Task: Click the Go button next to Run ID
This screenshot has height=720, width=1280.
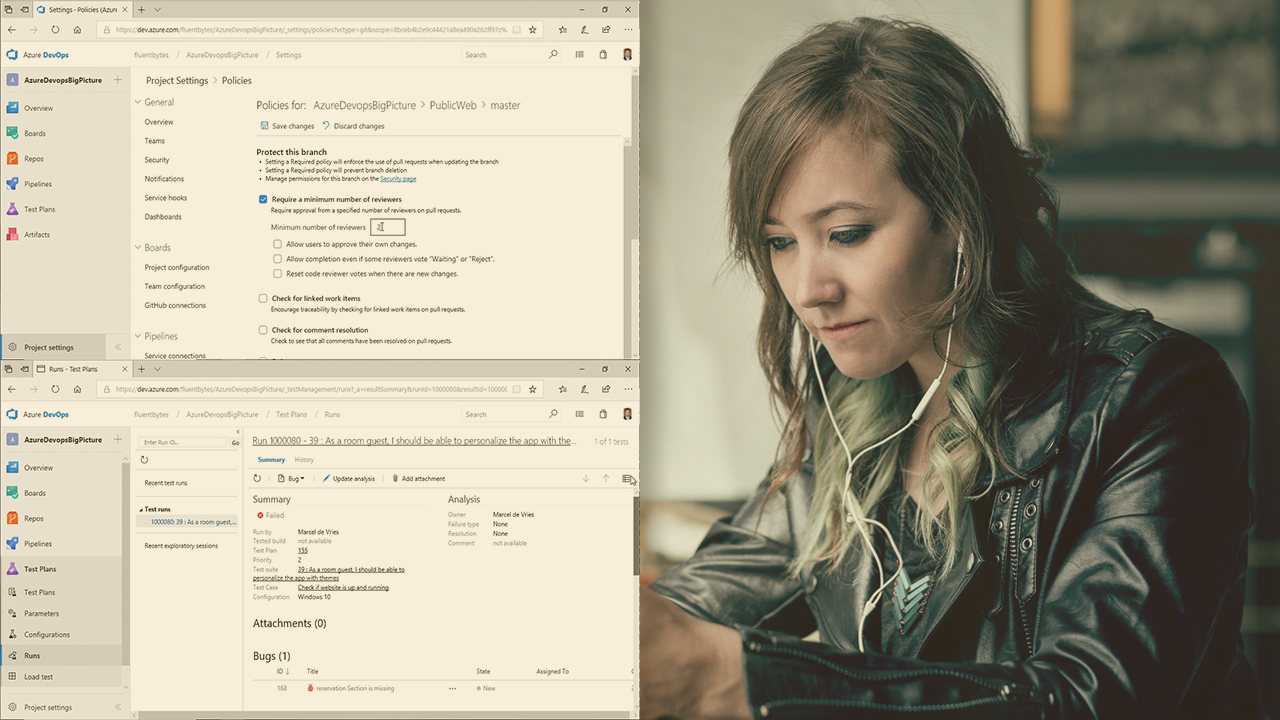Action: pyautogui.click(x=236, y=442)
